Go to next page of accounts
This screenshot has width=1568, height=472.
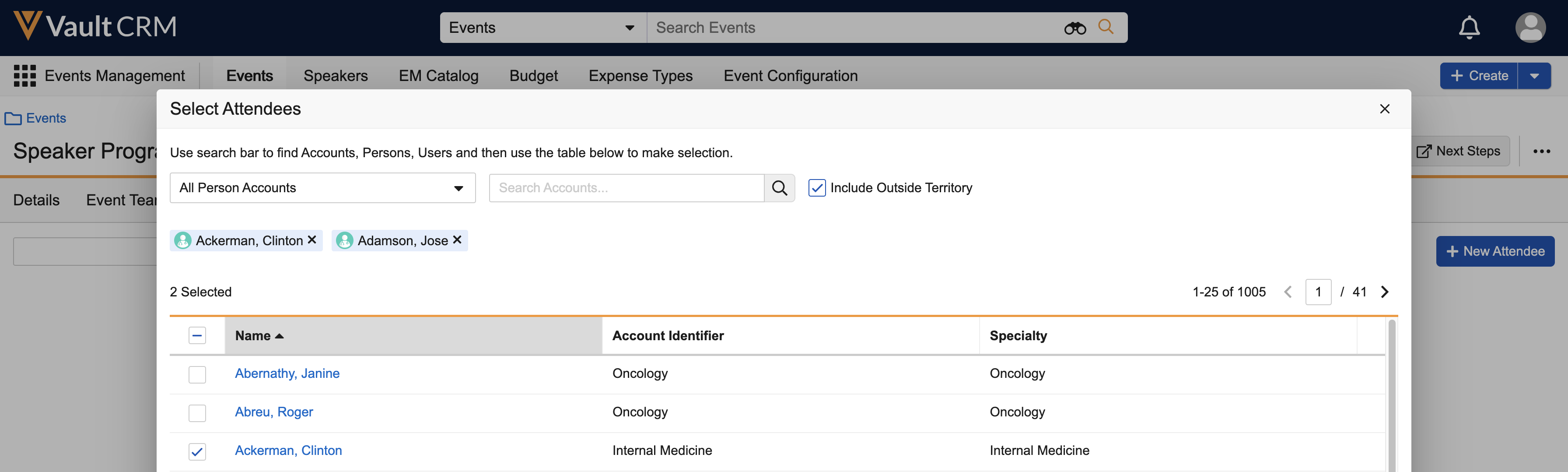pyautogui.click(x=1385, y=292)
